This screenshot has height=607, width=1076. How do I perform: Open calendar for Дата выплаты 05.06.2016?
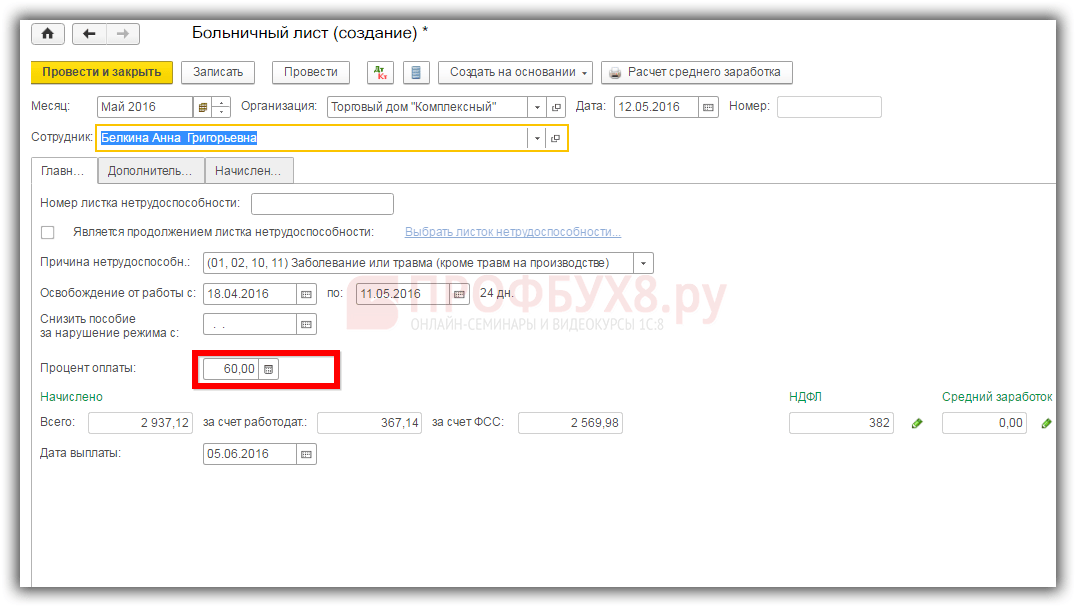point(306,454)
